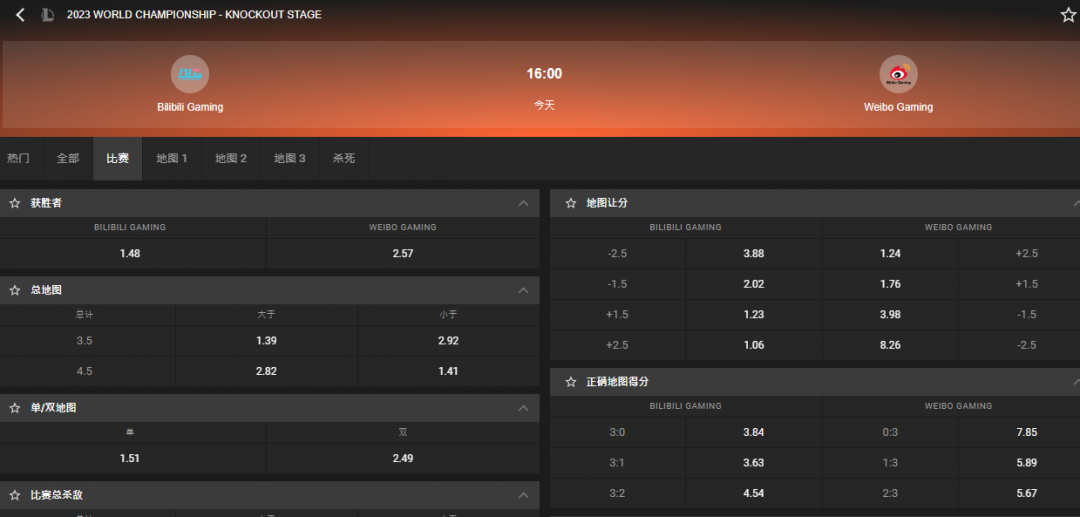The height and width of the screenshot is (517, 1080).
Task: Click the 4.5 total maps line
Action: (84, 371)
